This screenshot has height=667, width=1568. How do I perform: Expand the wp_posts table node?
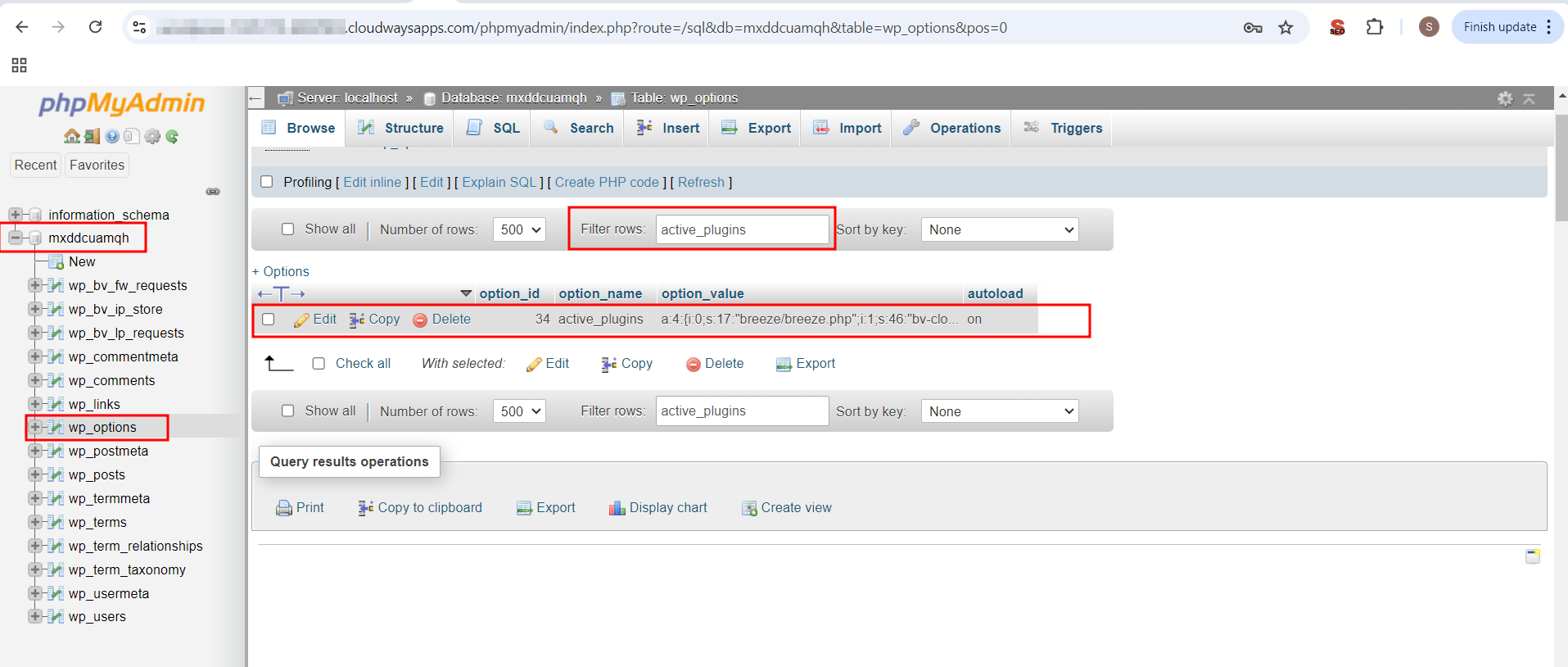(x=34, y=474)
